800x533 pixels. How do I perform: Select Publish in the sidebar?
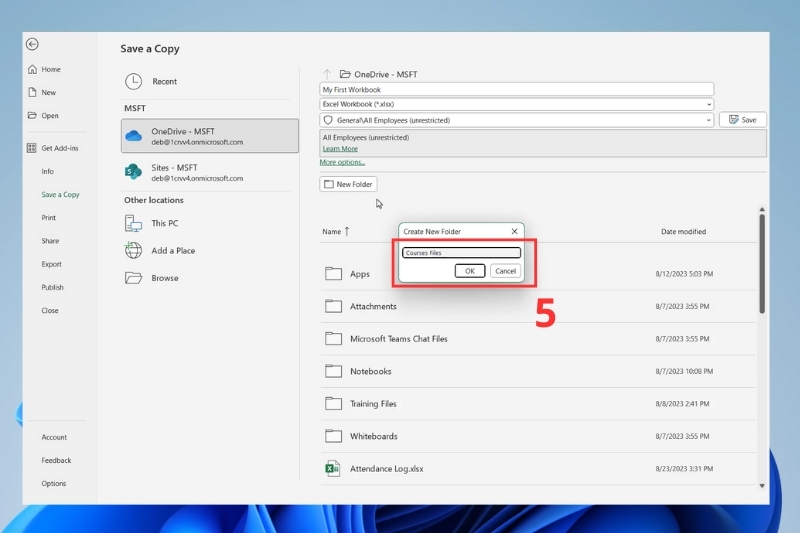pos(53,287)
